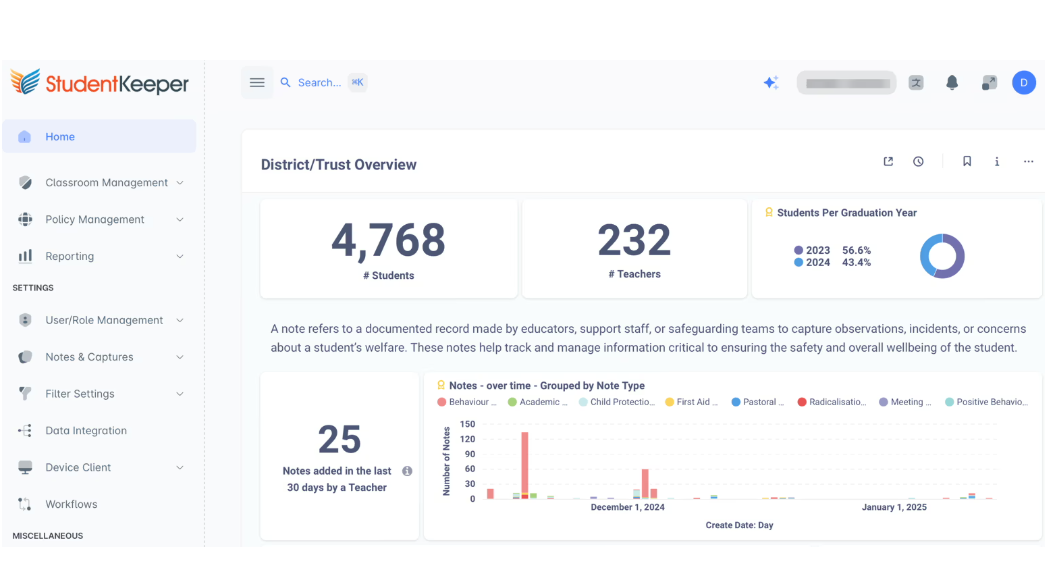Viewport: 1045px width, 587px height.
Task: Open the language translate icon
Action: (x=916, y=83)
